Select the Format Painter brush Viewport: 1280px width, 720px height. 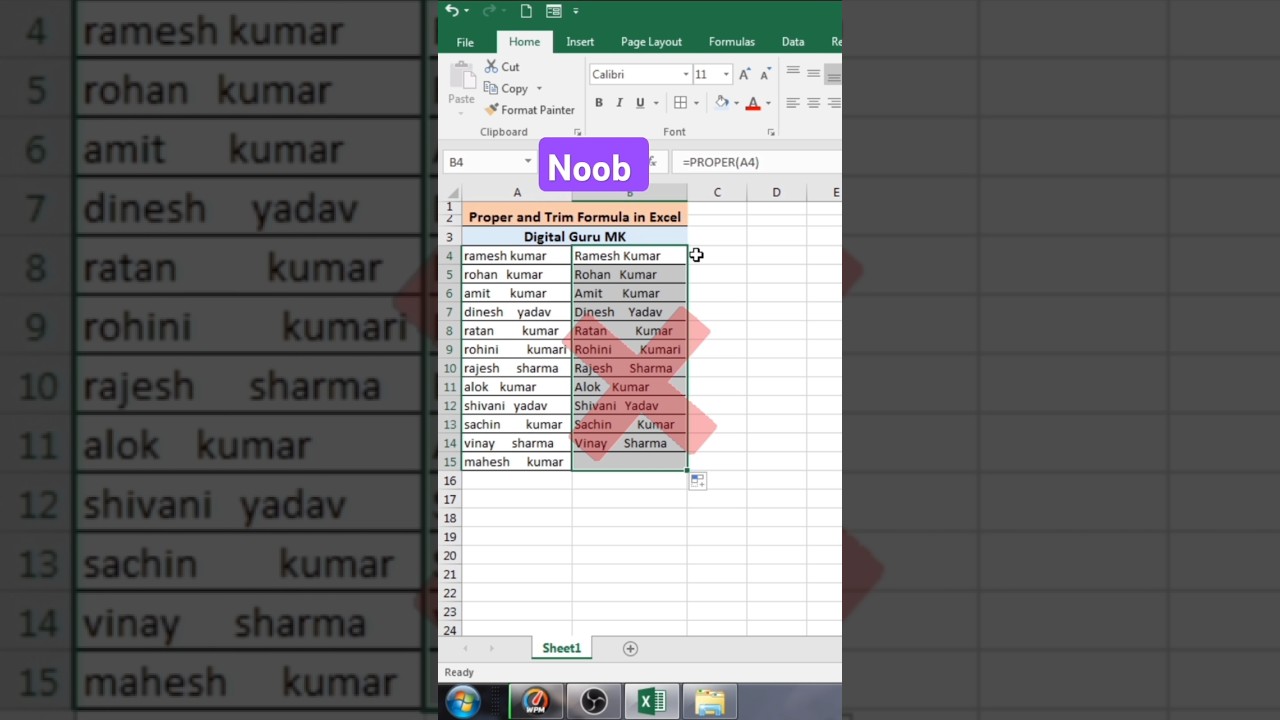point(530,110)
